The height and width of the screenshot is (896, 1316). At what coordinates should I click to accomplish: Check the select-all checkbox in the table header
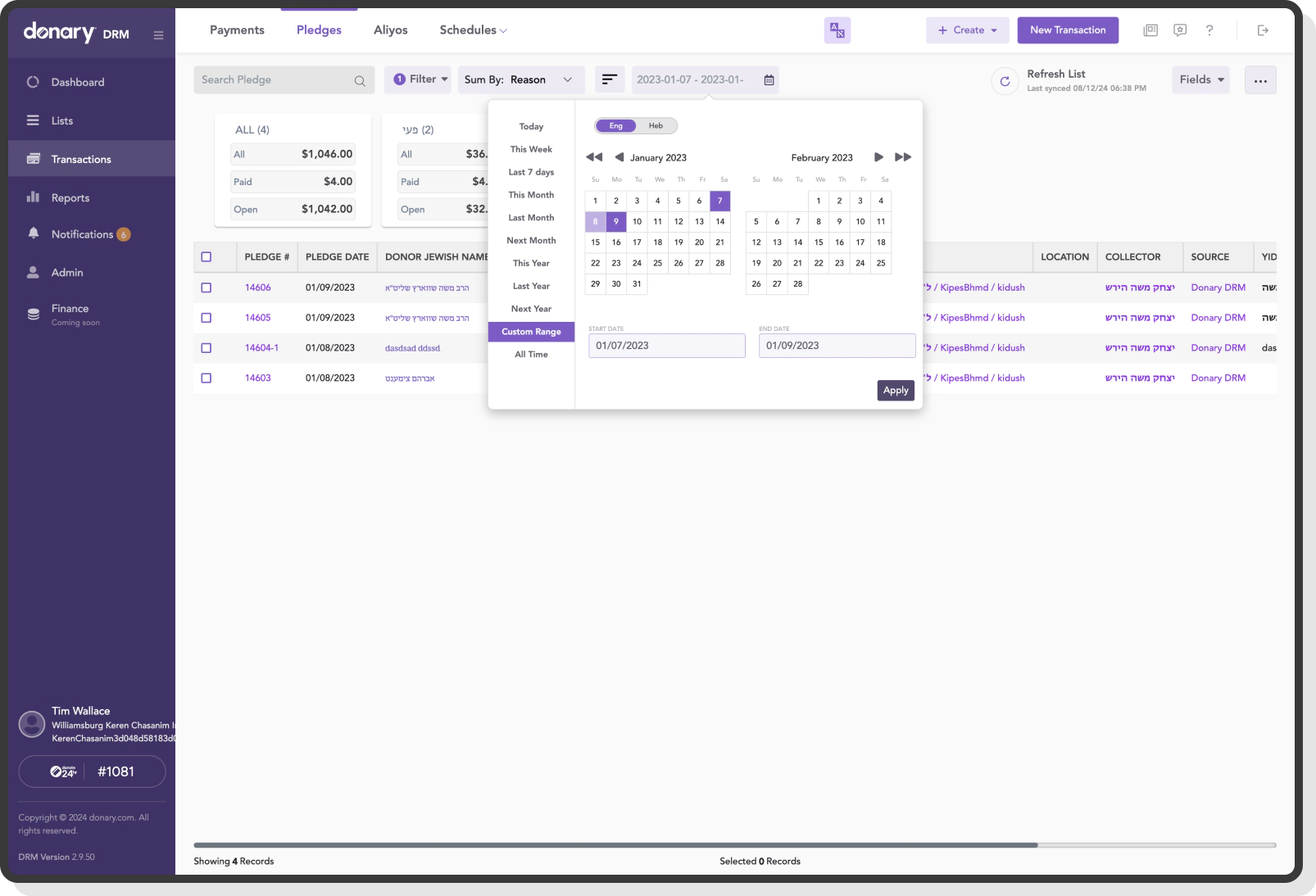point(206,256)
